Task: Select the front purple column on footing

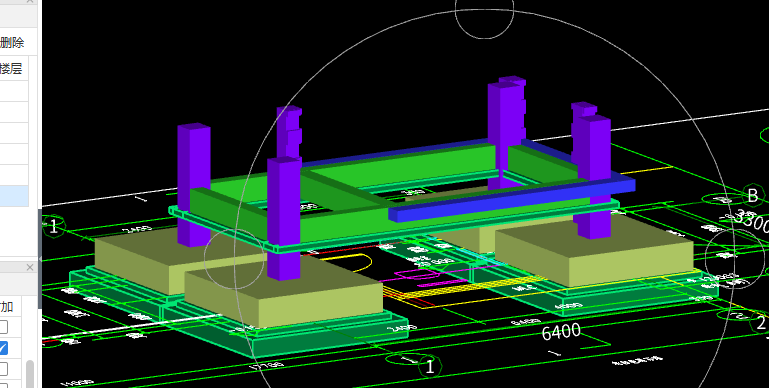Action: pos(284,219)
